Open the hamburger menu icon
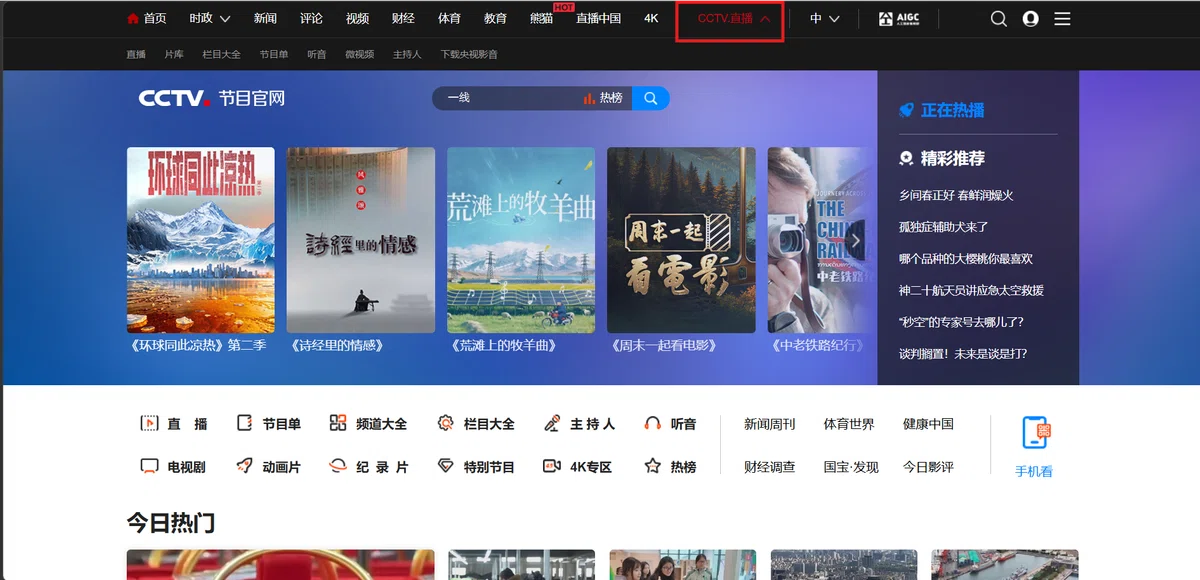The image size is (1200, 580). tap(1062, 19)
